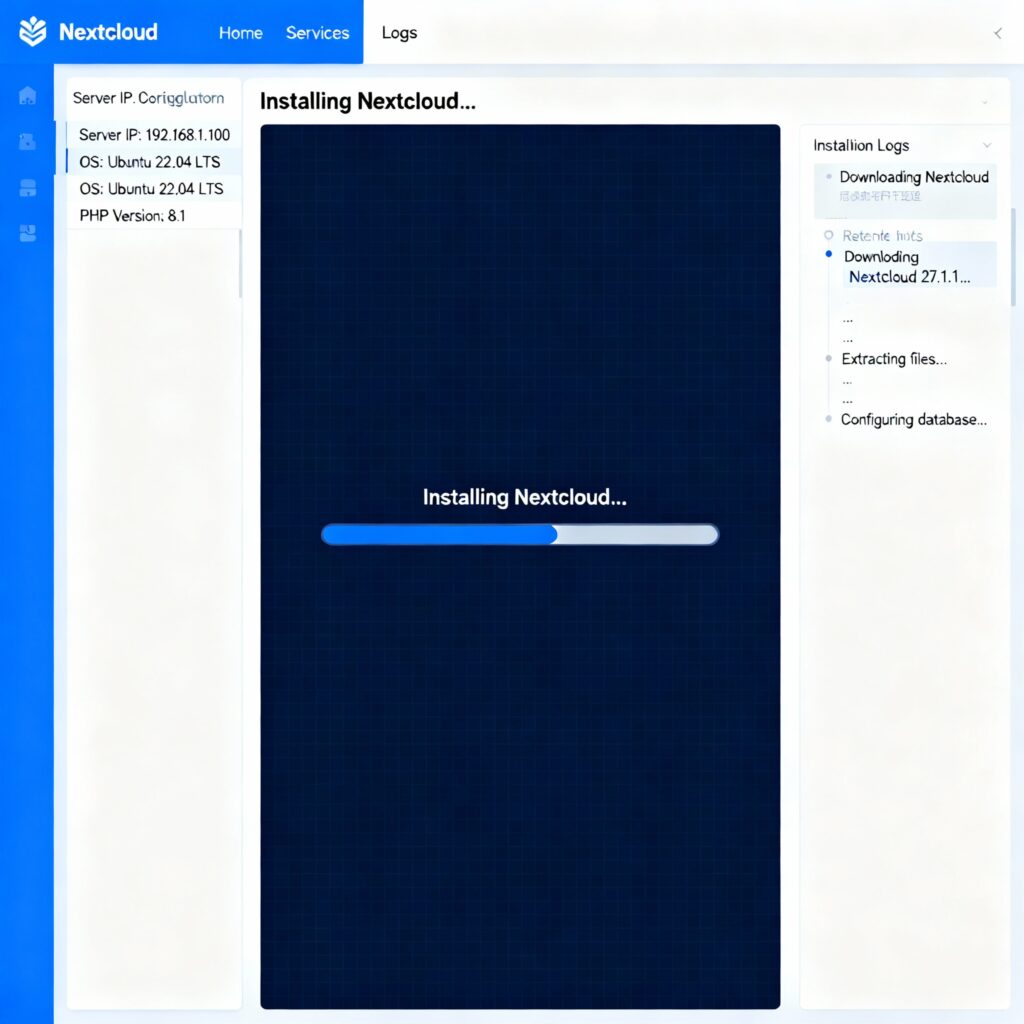Click the second sidebar icon below home
Screen dimensions: 1024x1024
(x=27, y=142)
